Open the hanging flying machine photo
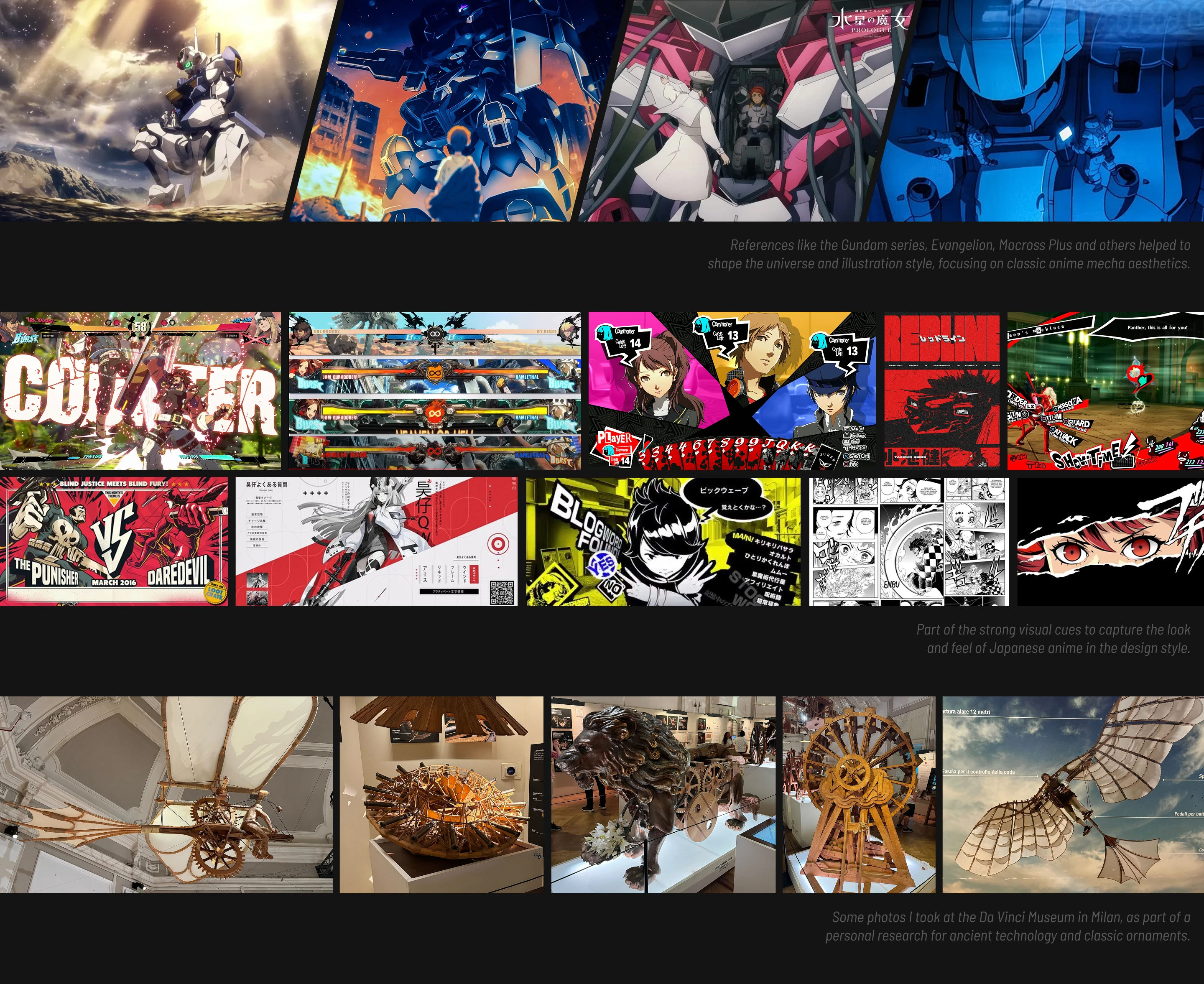Viewport: 1204px width, 984px height. tap(166, 795)
